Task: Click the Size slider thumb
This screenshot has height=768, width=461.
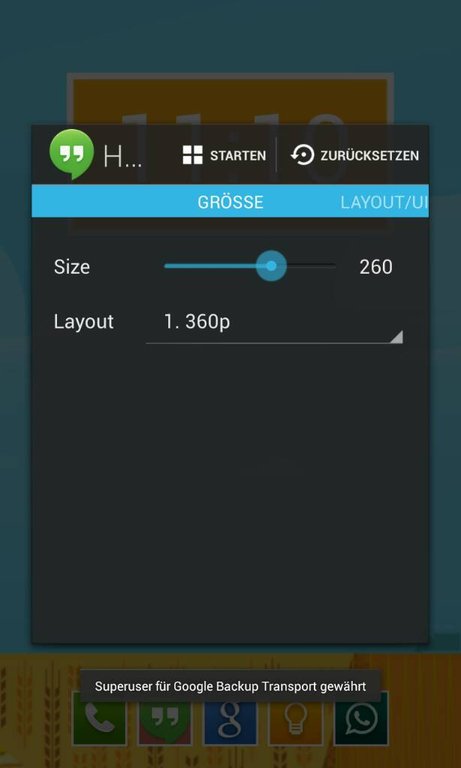Action: (271, 266)
